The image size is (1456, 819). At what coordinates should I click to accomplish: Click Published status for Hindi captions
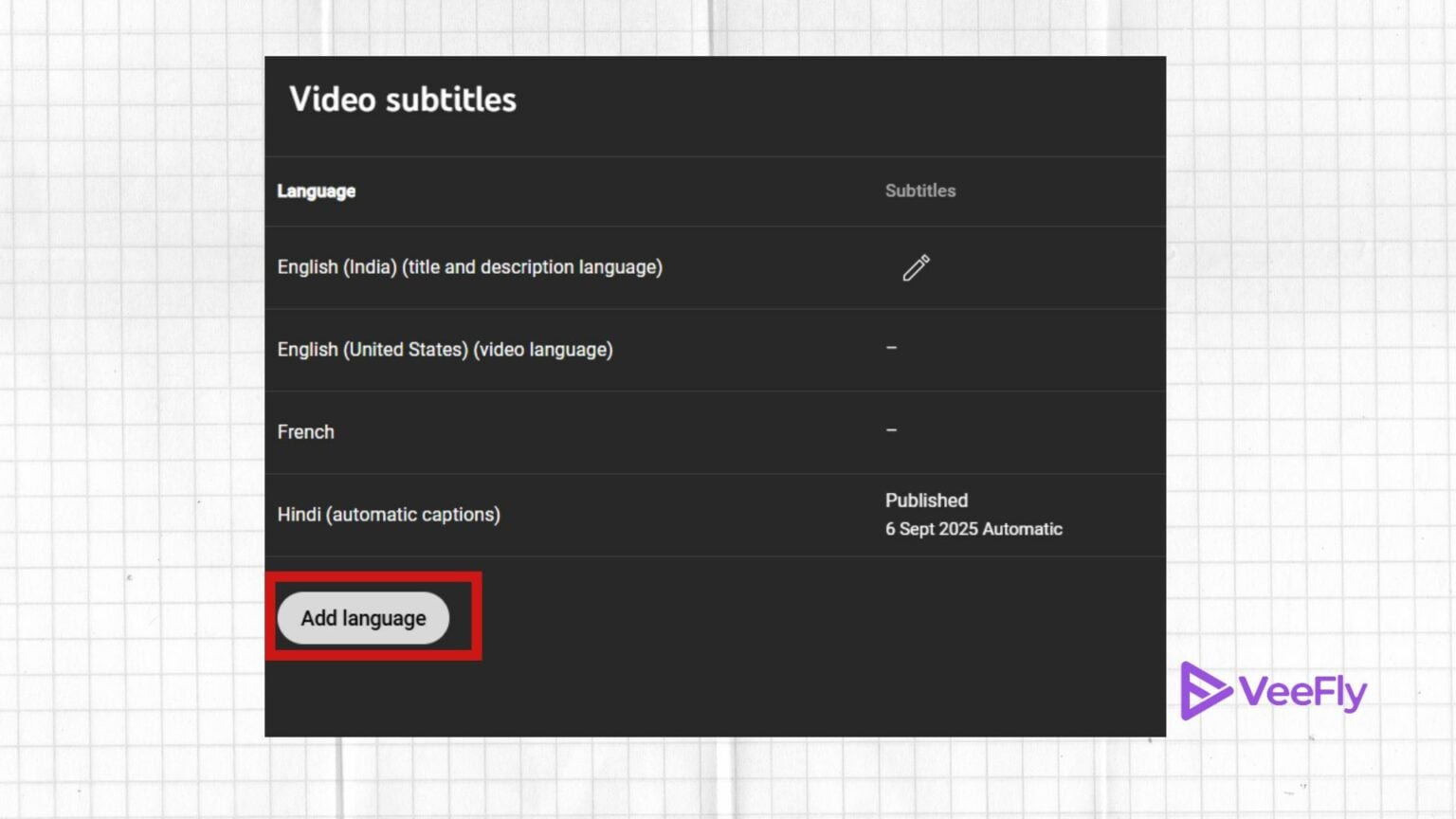coord(926,500)
